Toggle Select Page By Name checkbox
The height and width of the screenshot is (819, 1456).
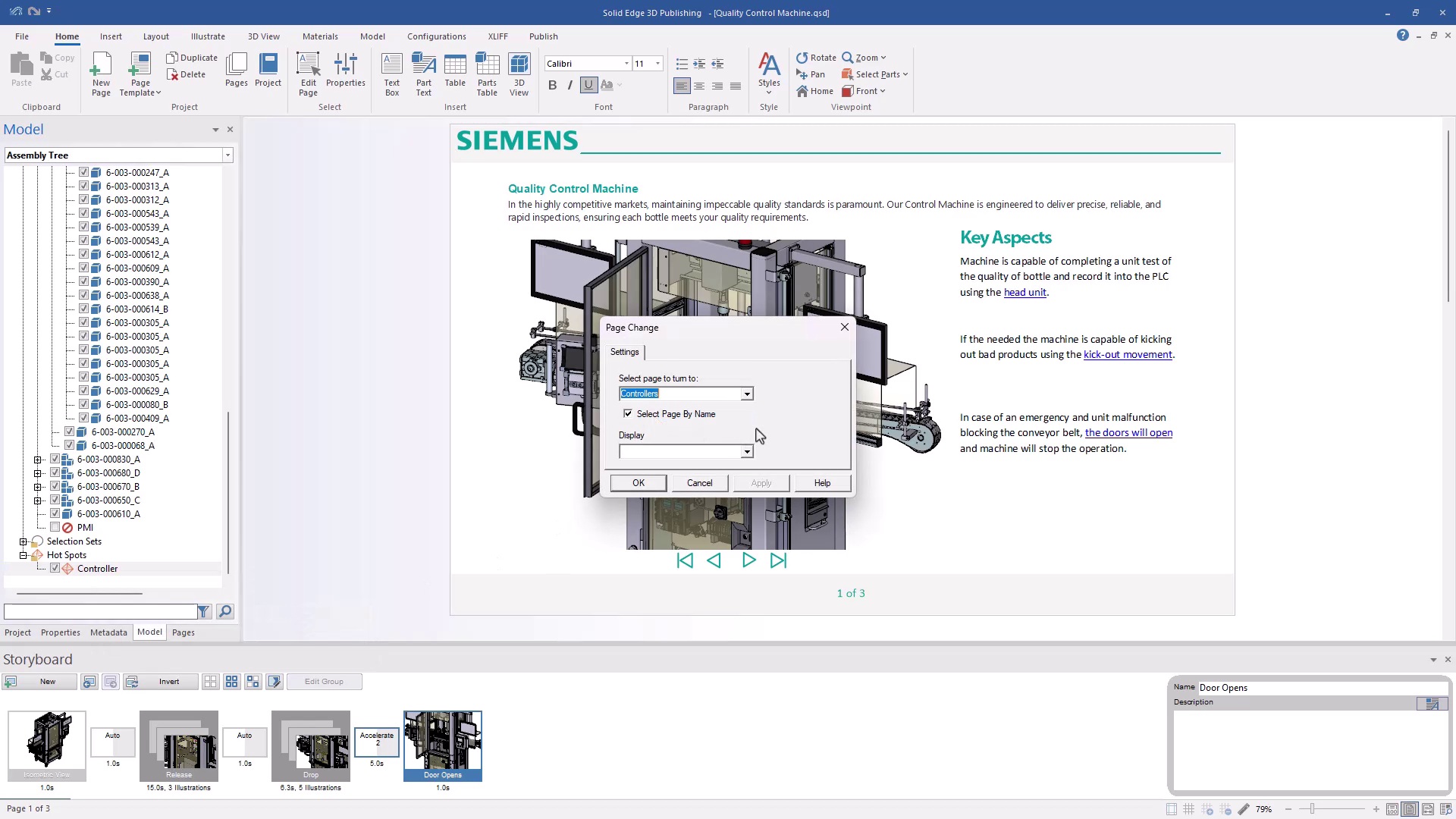[x=628, y=413]
